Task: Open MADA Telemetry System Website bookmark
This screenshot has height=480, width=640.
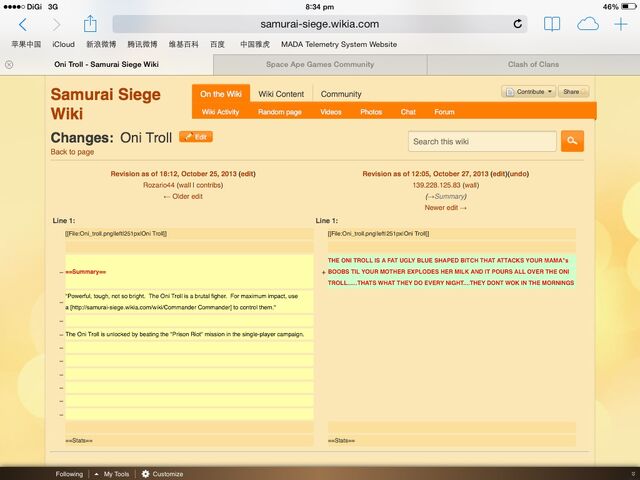Action: coord(339,44)
